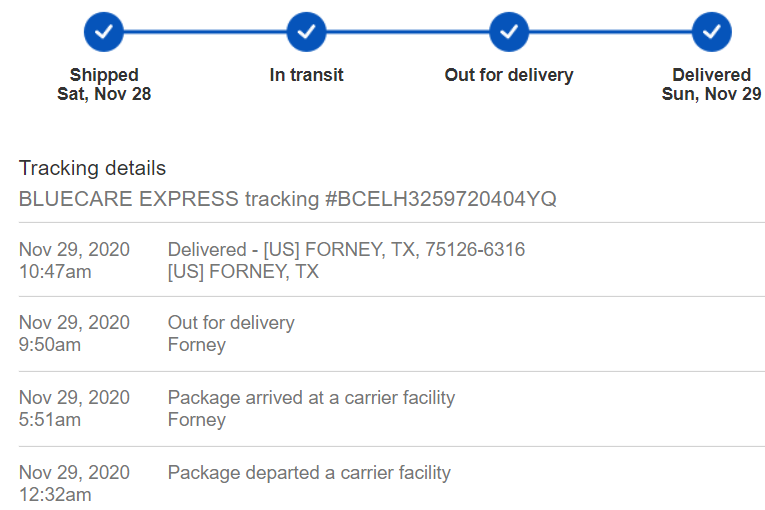Screen dimensions: 765x510
Task: Click progress line between Out for delivery and Delivered
Action: 610,32
